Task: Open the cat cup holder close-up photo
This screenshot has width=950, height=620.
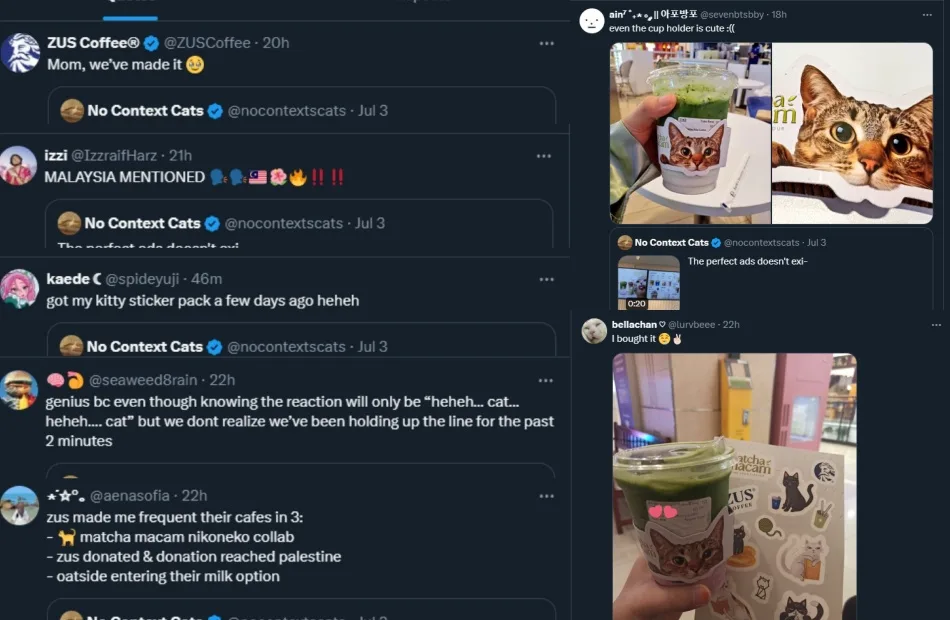Action: click(x=851, y=133)
